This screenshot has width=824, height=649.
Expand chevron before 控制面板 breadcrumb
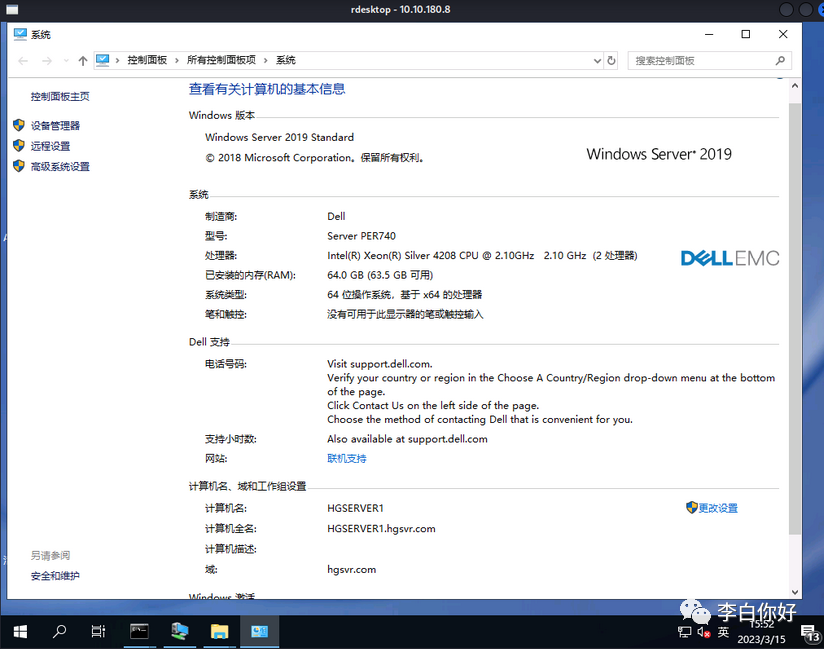pyautogui.click(x=117, y=60)
